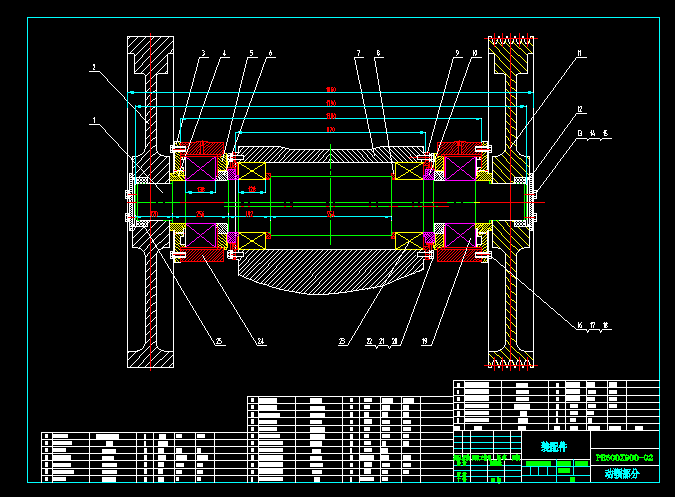Select part callout number 7
Viewport: 675px width, 497px height.
pos(358,53)
